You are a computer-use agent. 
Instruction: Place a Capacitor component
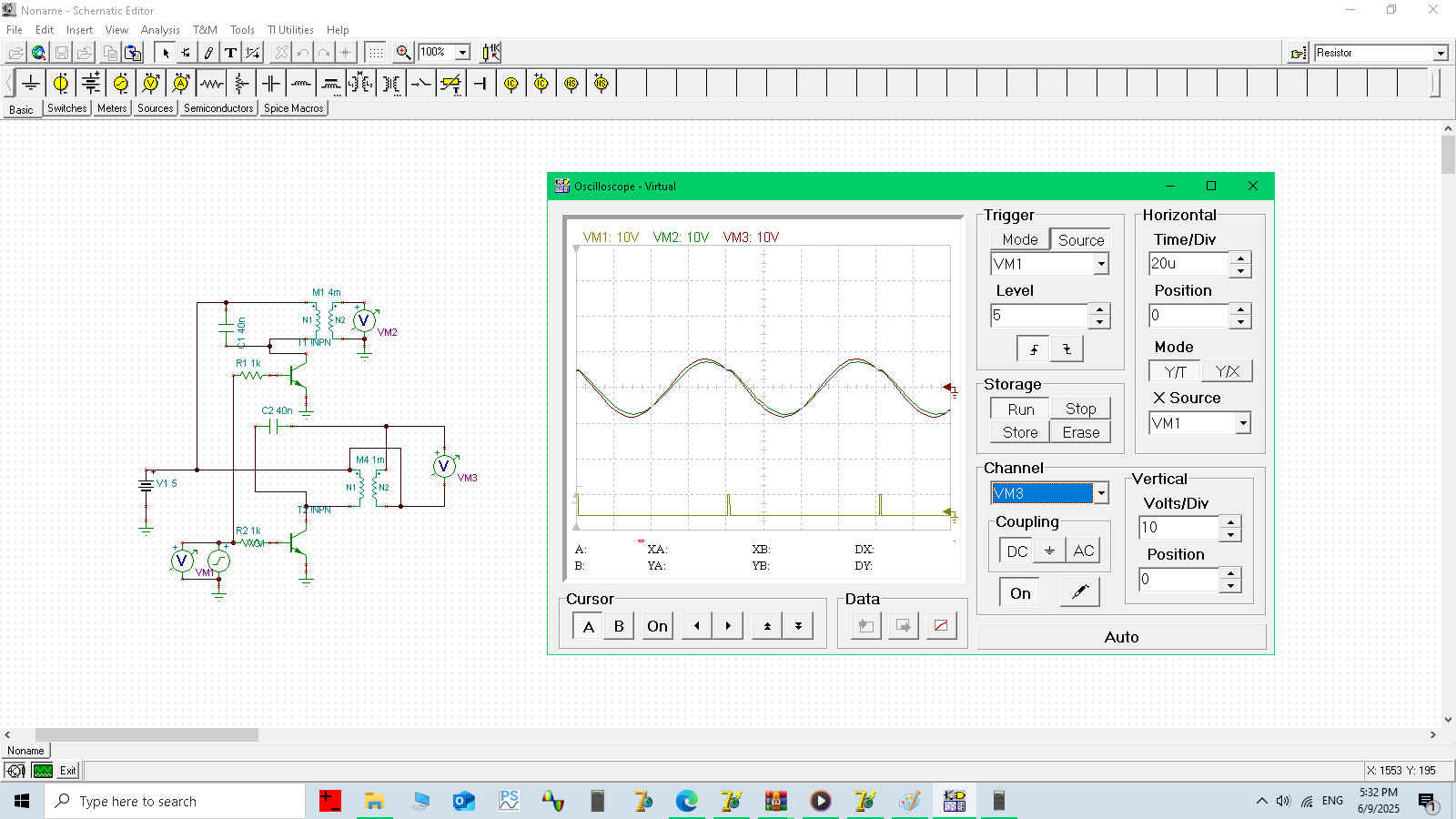coord(271,84)
